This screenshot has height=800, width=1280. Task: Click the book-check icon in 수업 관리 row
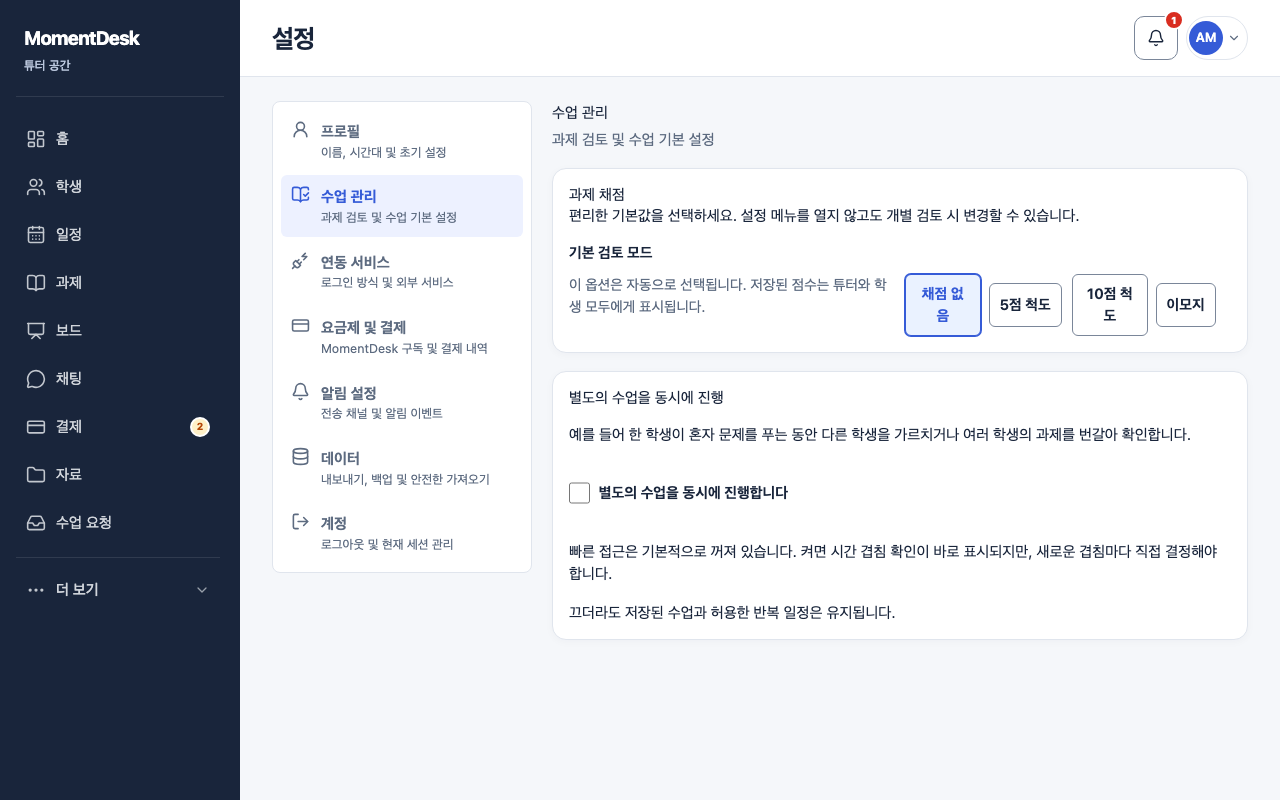[x=300, y=195]
